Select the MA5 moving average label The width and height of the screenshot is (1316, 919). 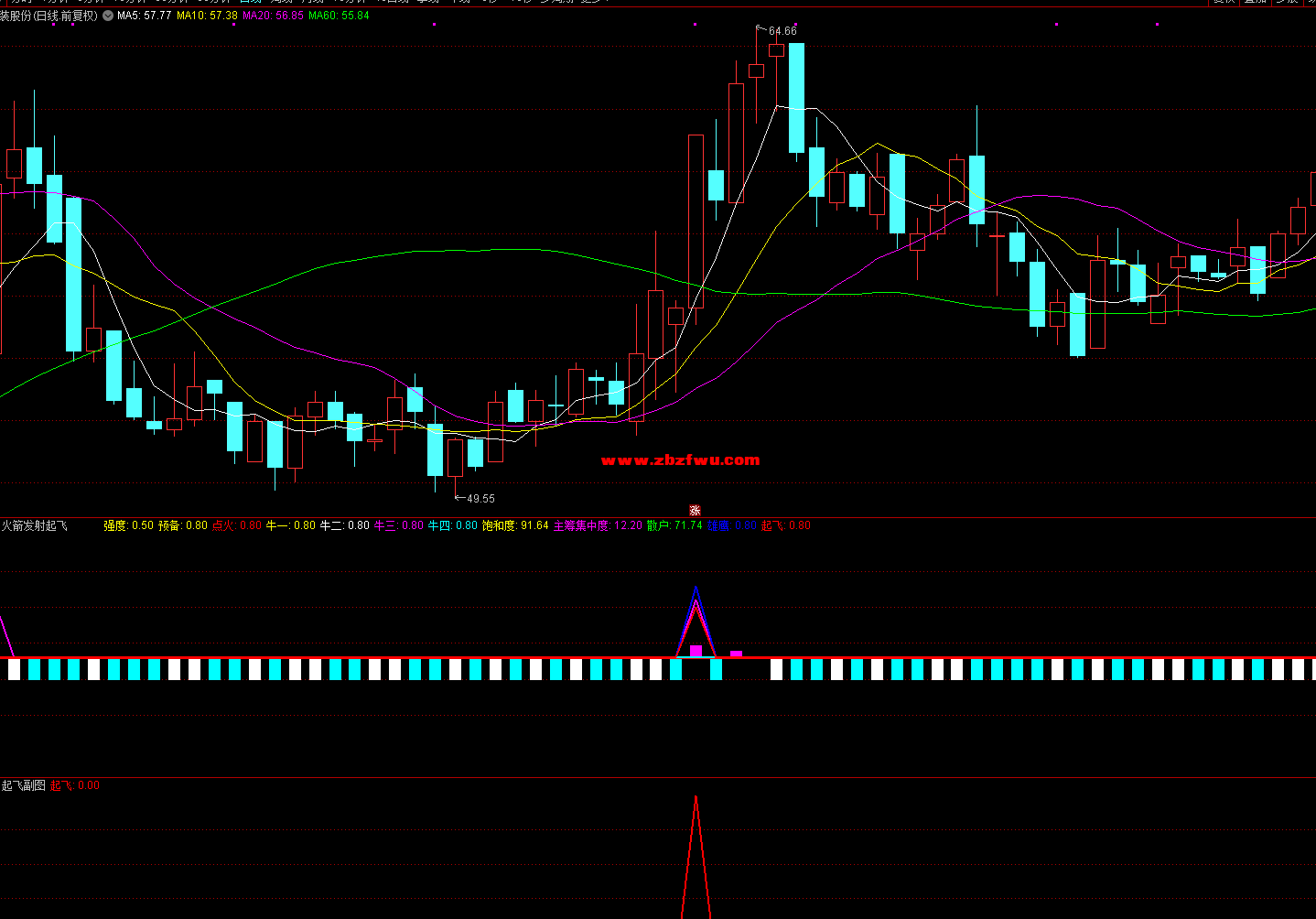click(x=145, y=16)
